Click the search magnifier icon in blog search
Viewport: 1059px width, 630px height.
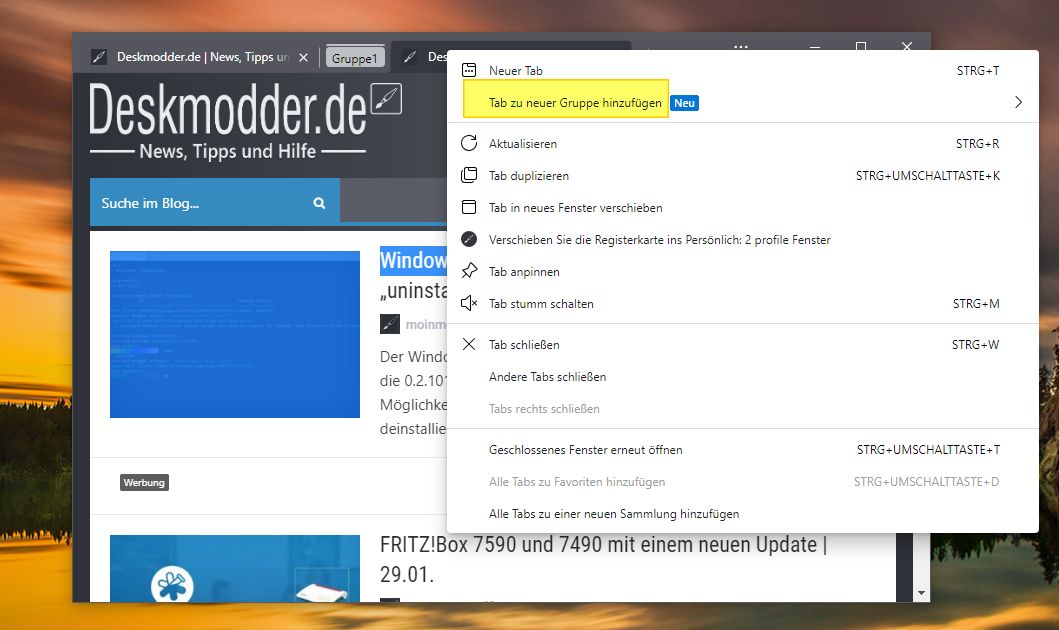click(x=319, y=203)
